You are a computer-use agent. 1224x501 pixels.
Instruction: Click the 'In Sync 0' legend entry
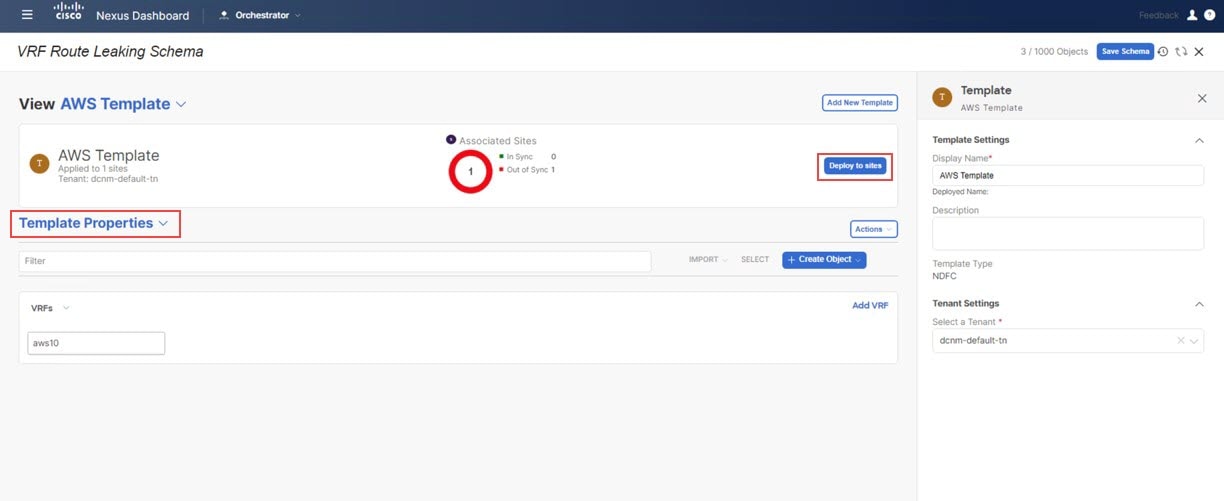(527, 157)
